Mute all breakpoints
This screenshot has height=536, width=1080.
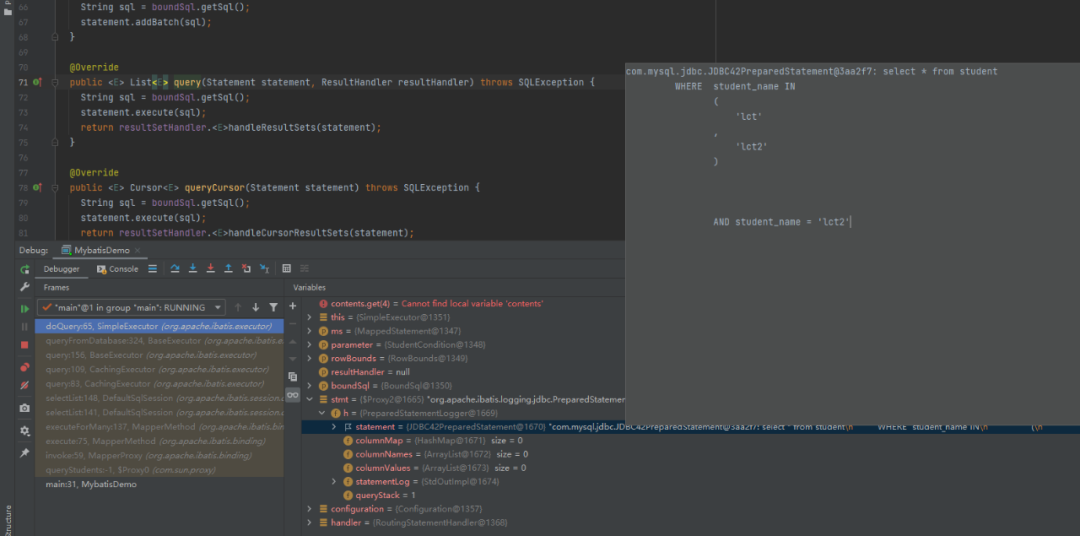click(x=25, y=385)
